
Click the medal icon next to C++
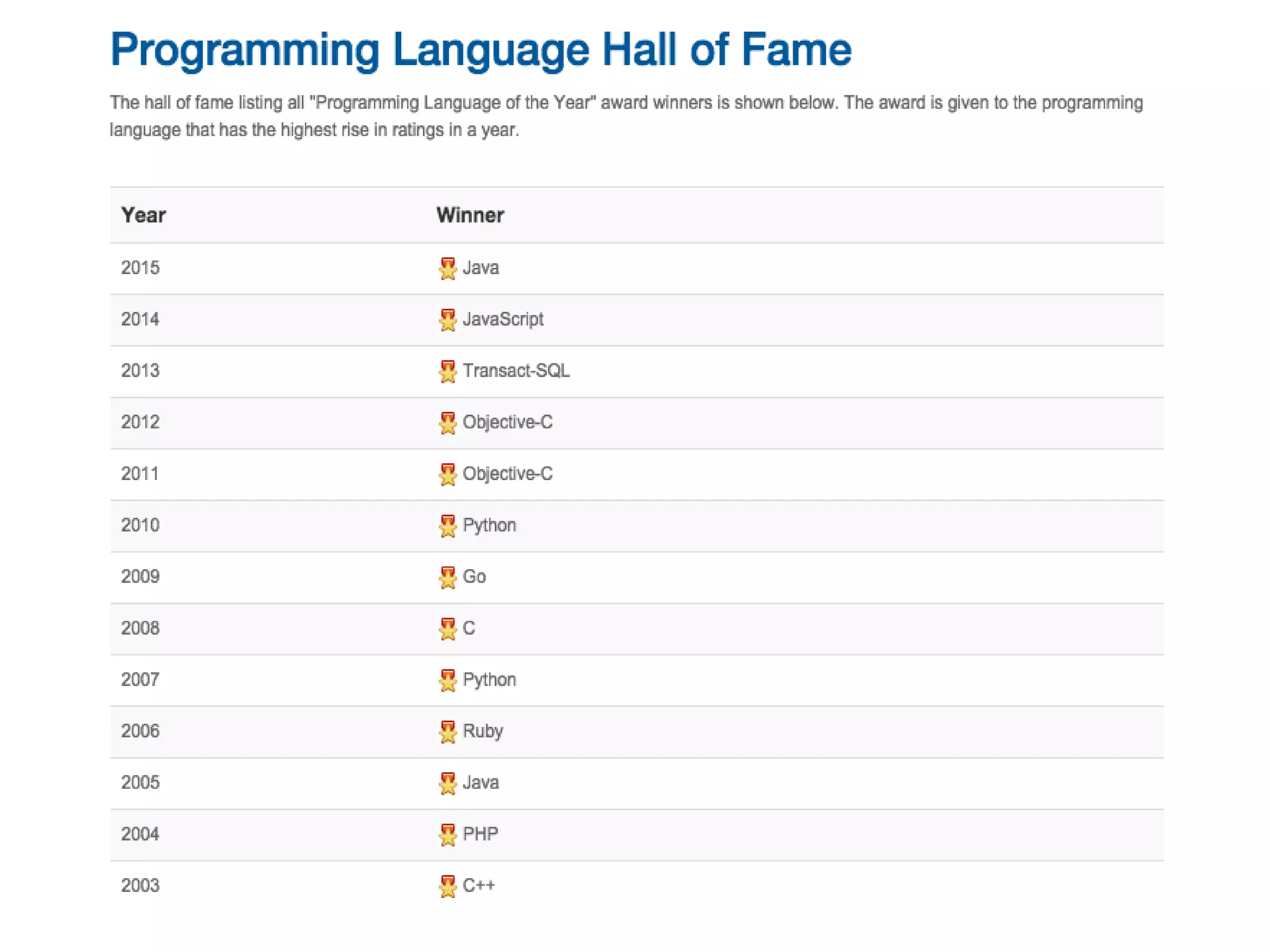click(447, 886)
